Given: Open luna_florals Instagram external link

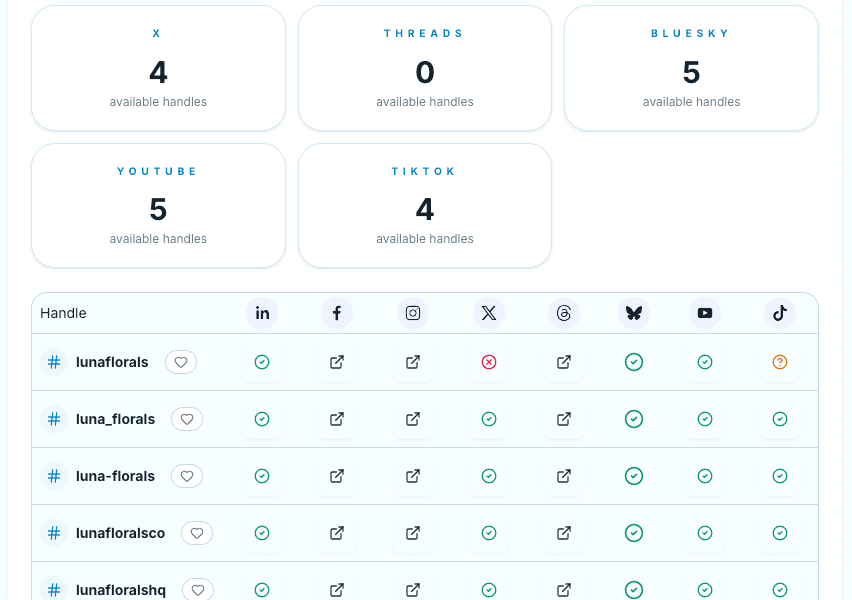Looking at the screenshot, I should [413, 419].
